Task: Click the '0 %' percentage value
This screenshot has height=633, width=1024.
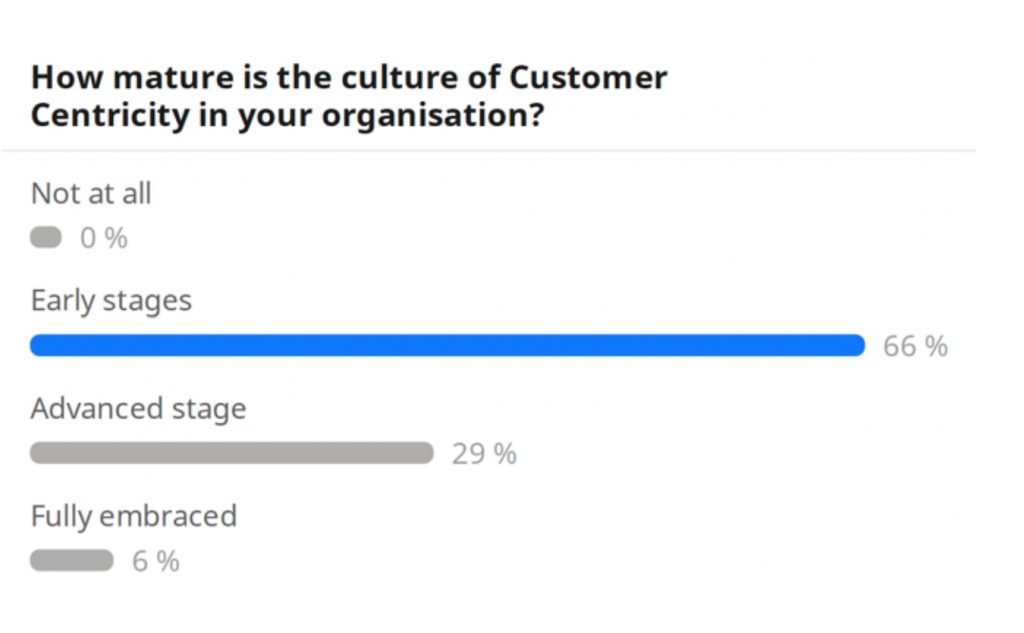Action: pyautogui.click(x=104, y=238)
